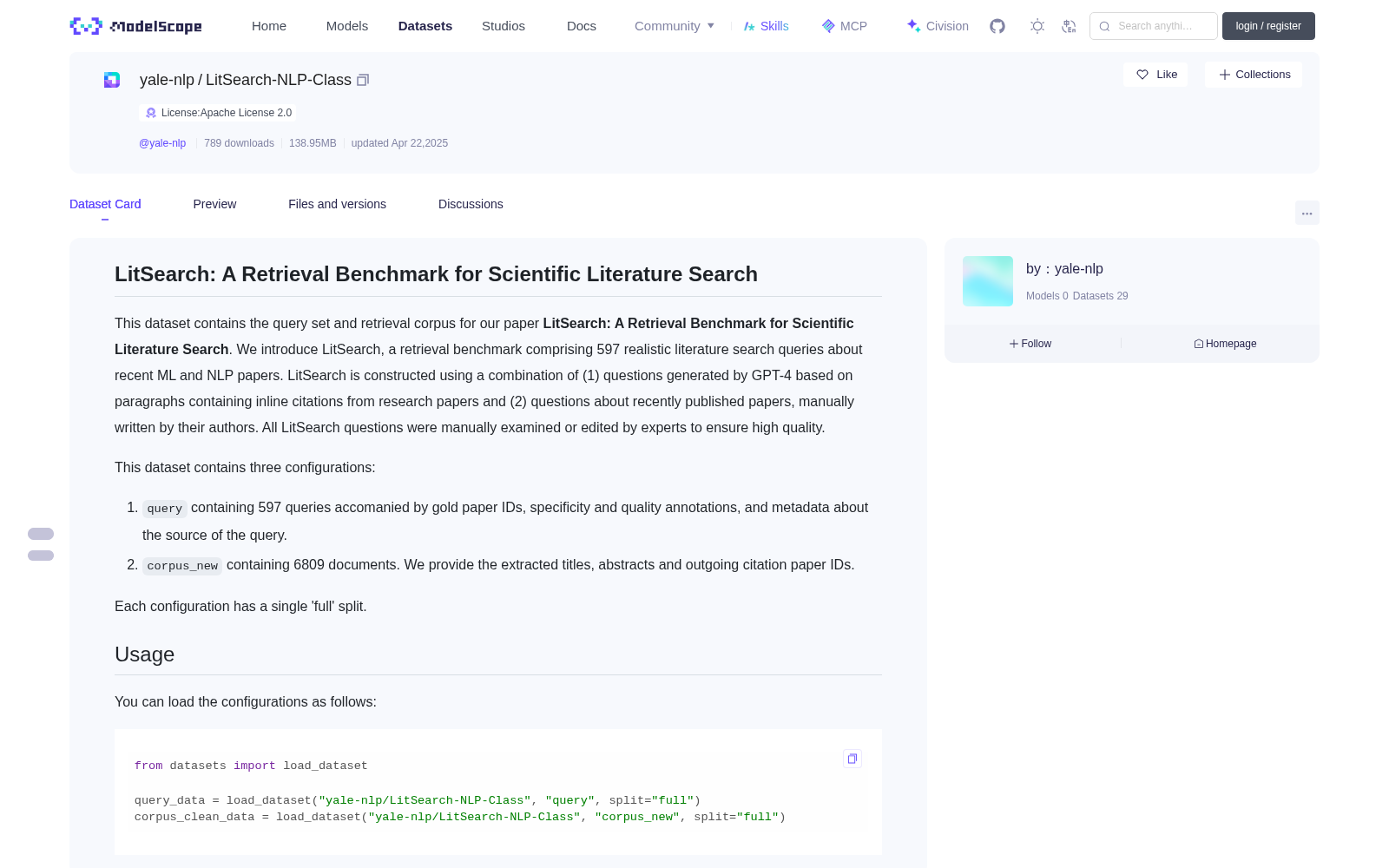Viewport: 1389px width, 868px height.
Task: Click 'Datasets 29' count in sidebar
Action: (x=1101, y=296)
